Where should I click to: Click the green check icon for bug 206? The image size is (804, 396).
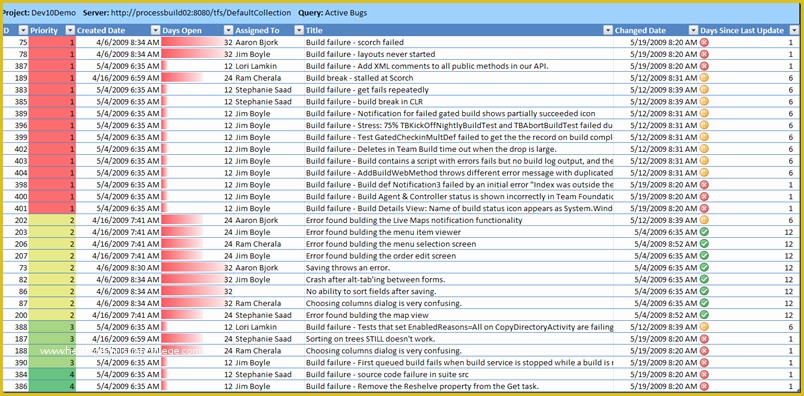pos(705,244)
